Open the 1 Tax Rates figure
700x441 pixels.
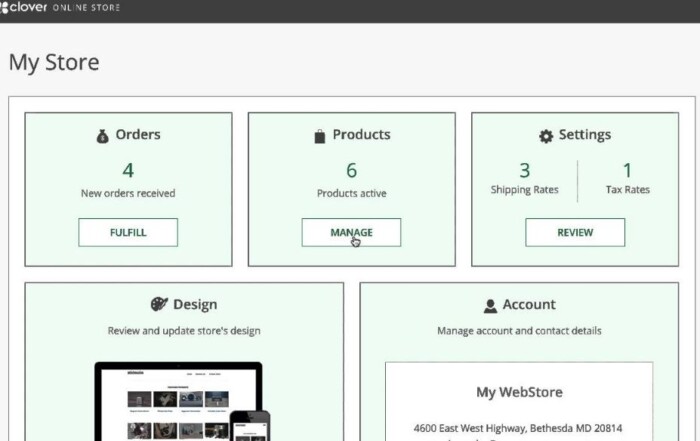[627, 171]
